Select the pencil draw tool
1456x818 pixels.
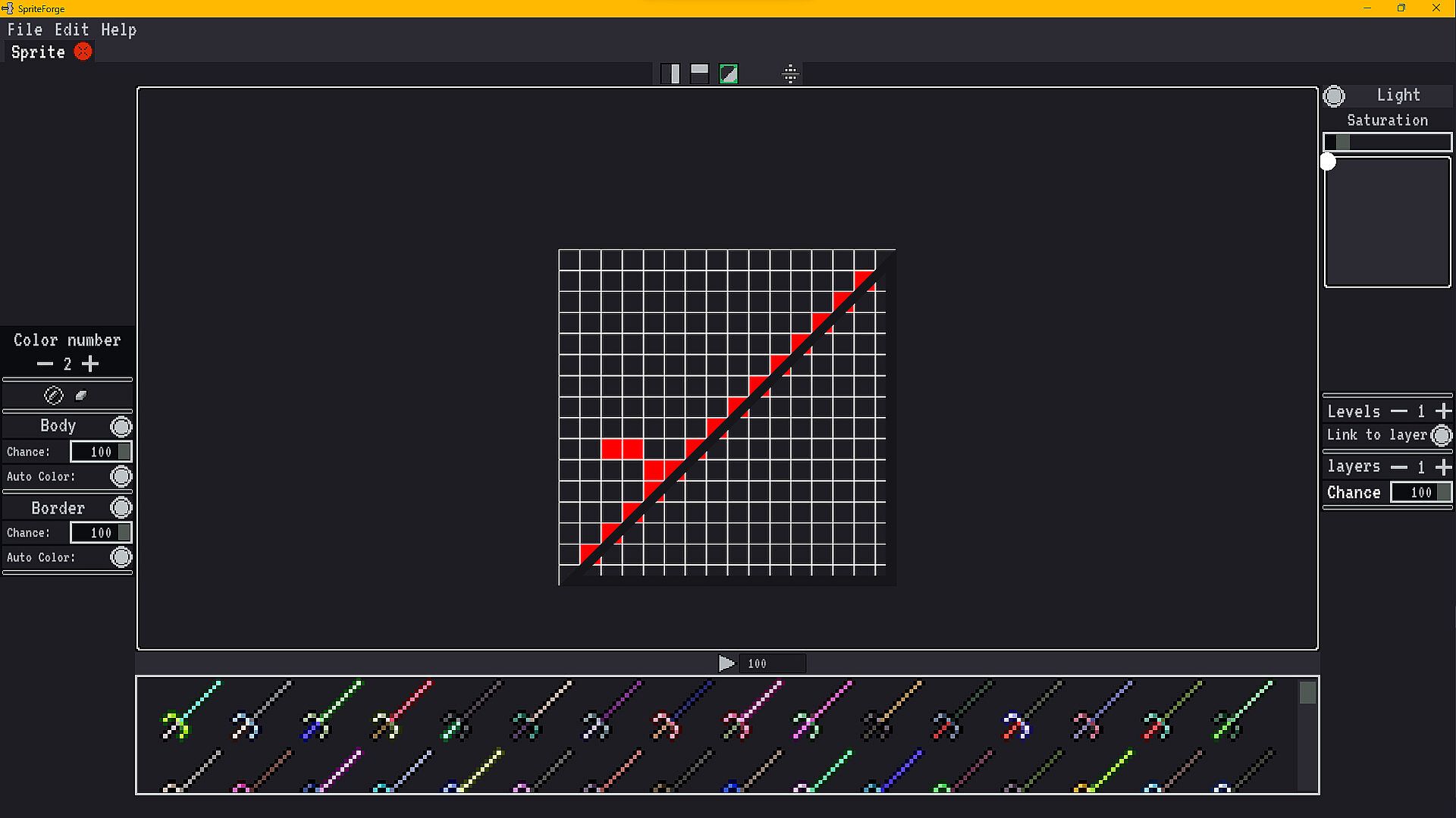click(53, 395)
